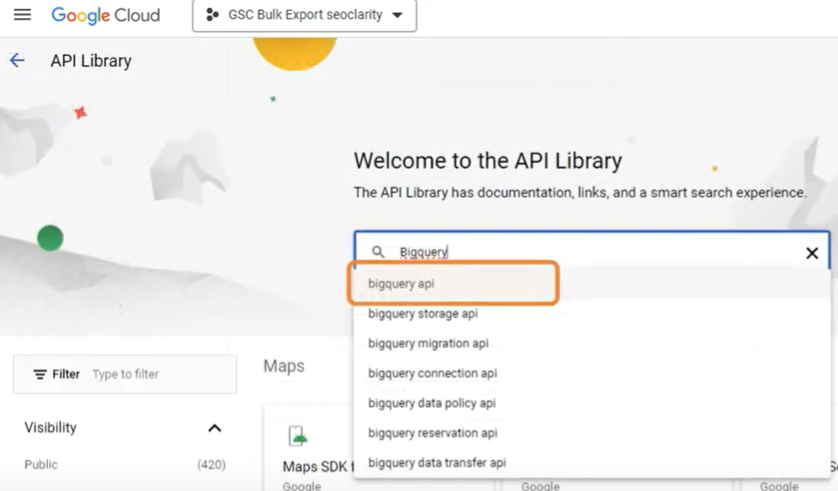This screenshot has width=838, height=491.
Task: Select 'bigquery data transfer api' suggestion
Action: click(x=437, y=463)
